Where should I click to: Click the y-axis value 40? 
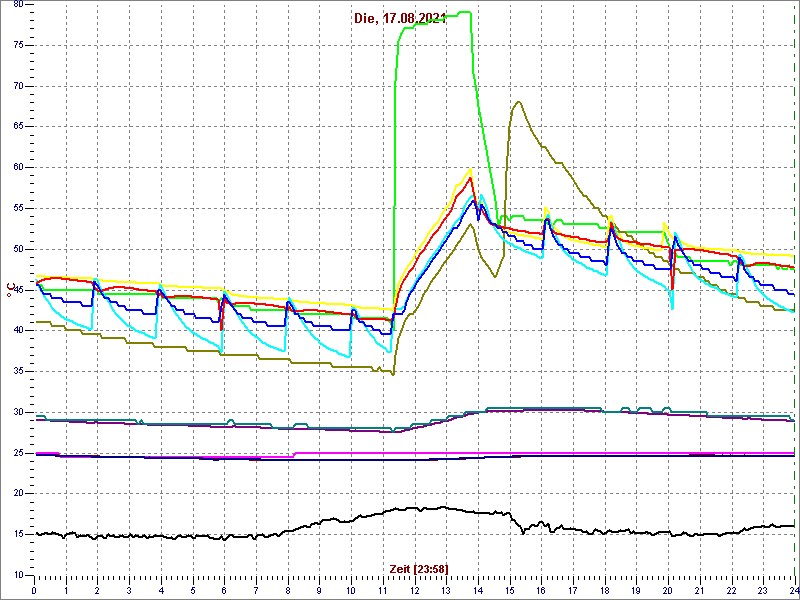18,331
